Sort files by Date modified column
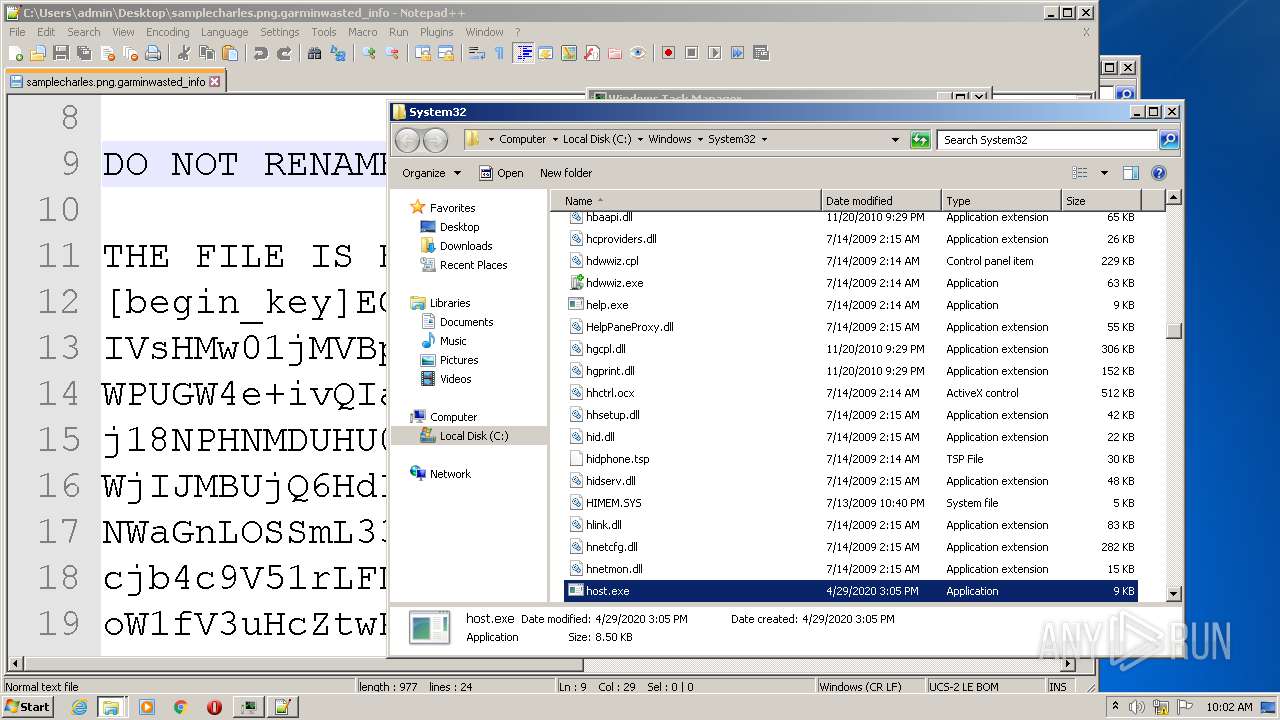Image resolution: width=1280 pixels, height=720 pixels. 881,201
